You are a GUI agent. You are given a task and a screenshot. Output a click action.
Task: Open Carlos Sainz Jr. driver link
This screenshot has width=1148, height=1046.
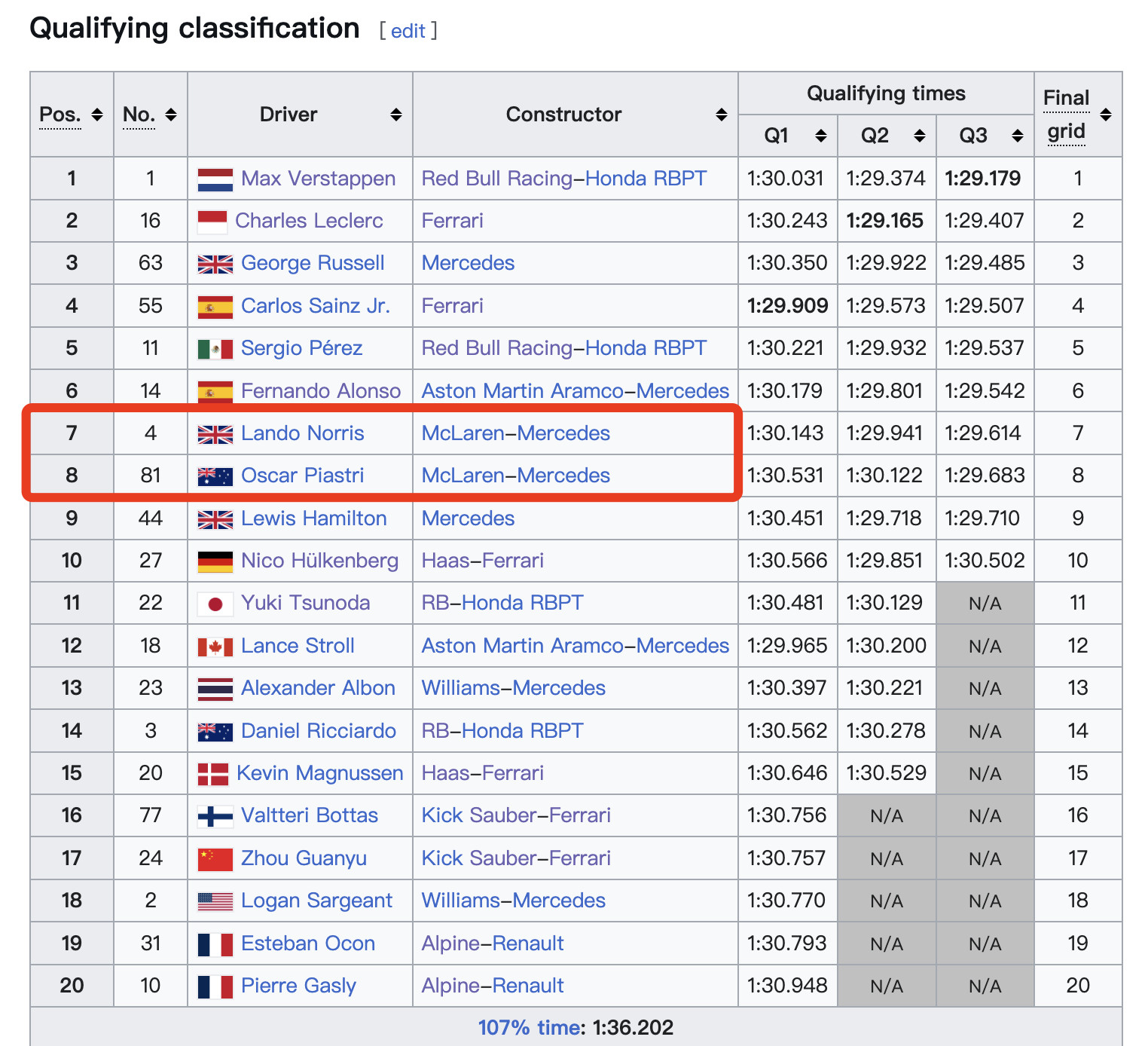tap(315, 306)
